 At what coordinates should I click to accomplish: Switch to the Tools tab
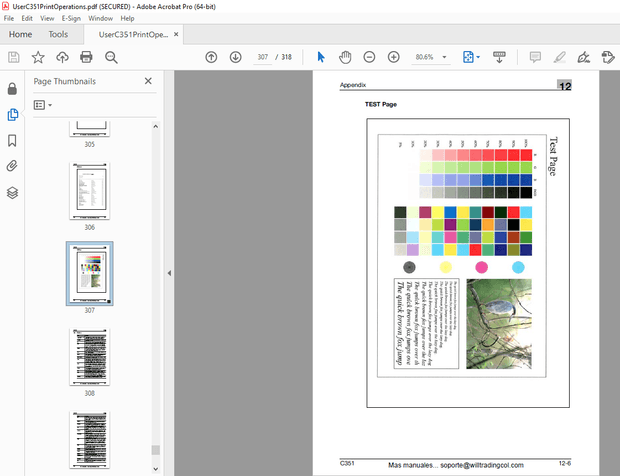[58, 34]
